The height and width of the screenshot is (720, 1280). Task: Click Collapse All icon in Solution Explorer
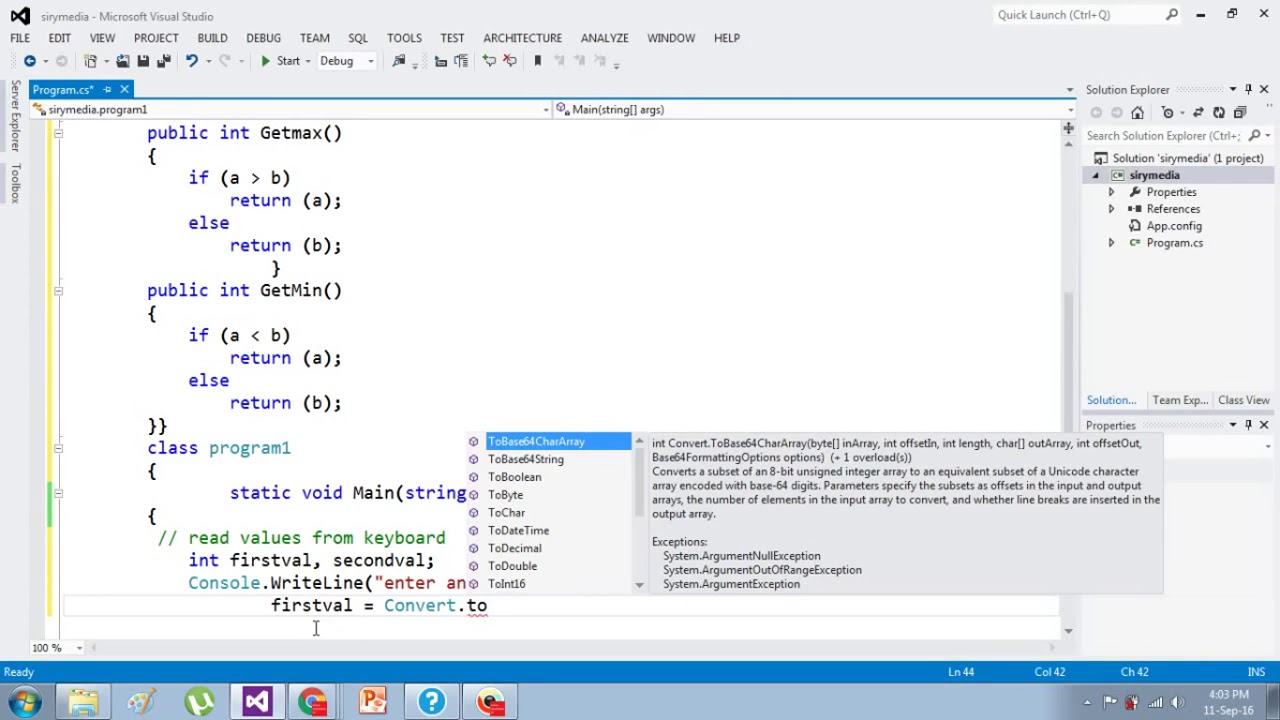(x=1240, y=112)
